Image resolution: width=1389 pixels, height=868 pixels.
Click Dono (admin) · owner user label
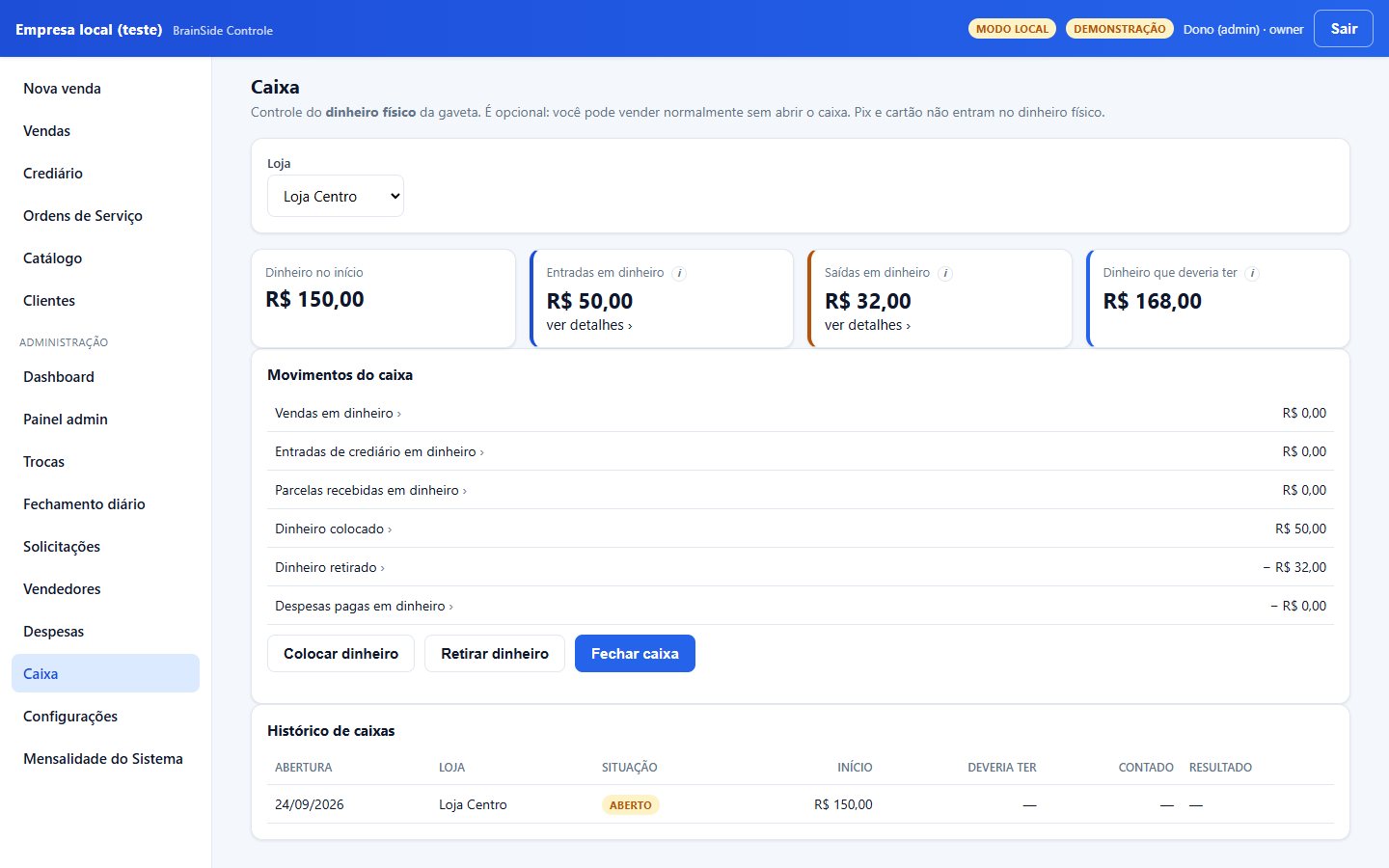pos(1243,30)
